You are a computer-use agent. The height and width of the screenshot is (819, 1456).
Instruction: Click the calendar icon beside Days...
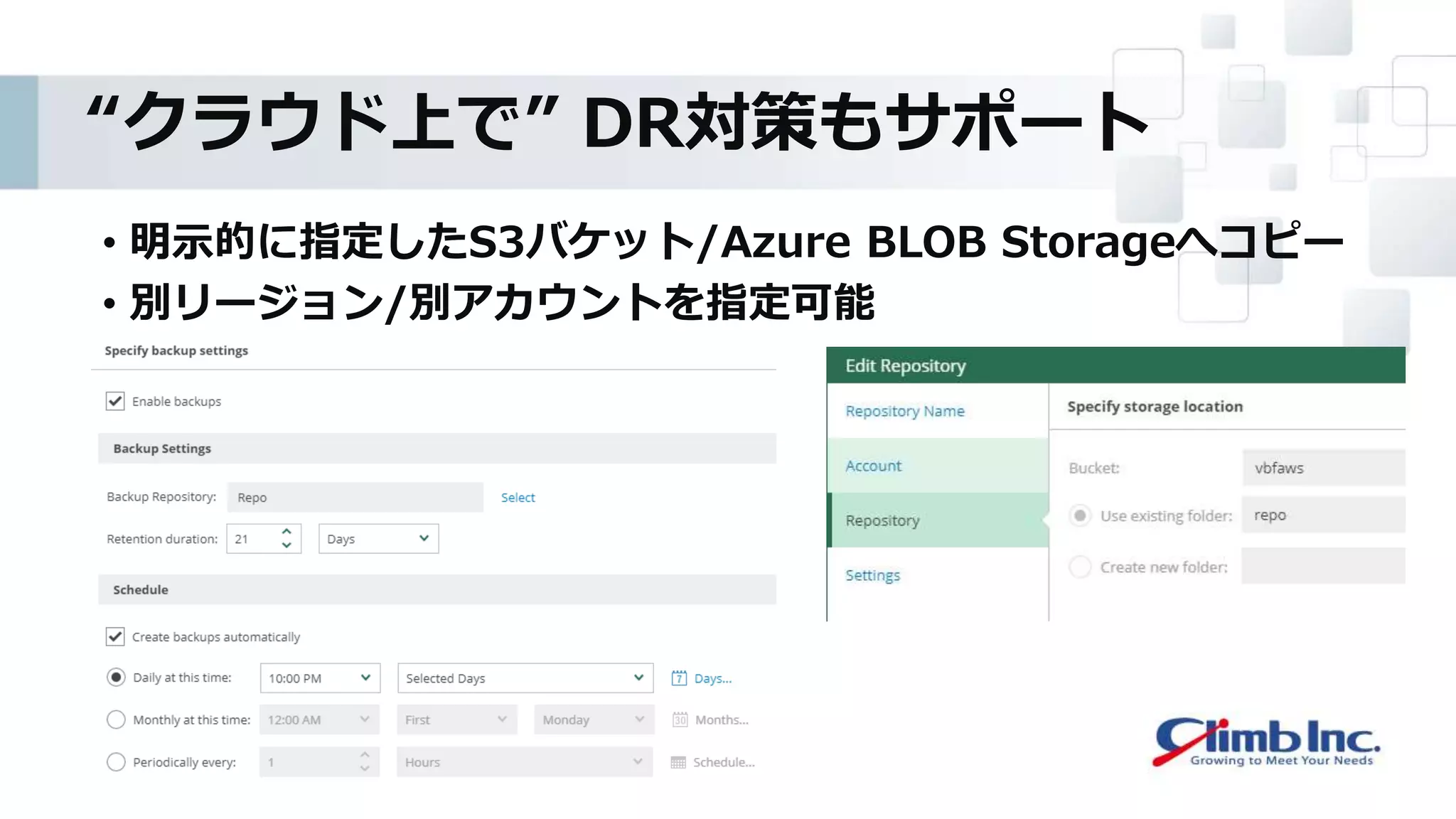click(x=679, y=678)
